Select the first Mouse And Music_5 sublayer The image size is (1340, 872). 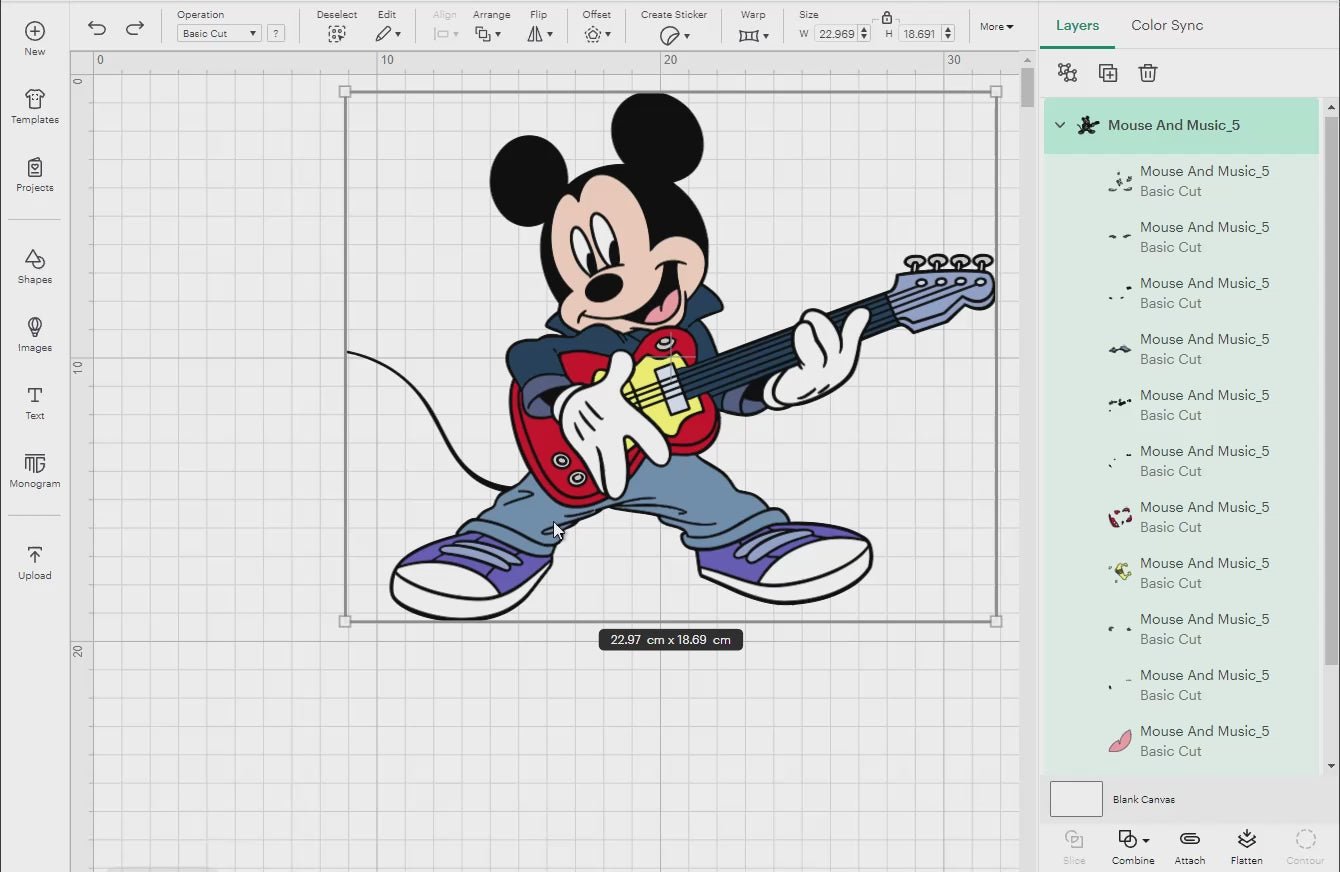click(1181, 181)
